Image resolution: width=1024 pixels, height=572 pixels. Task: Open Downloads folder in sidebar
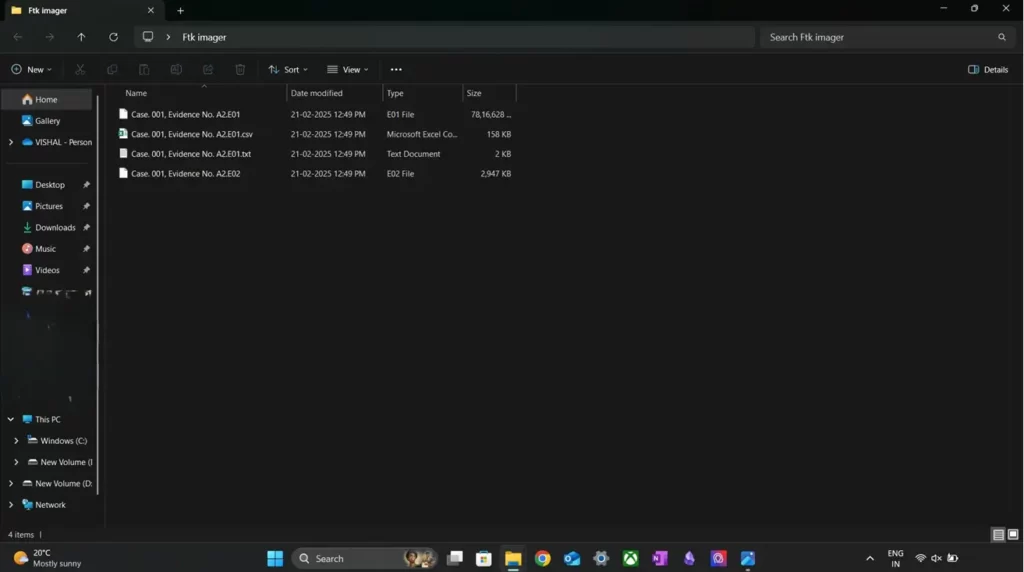pos(55,228)
